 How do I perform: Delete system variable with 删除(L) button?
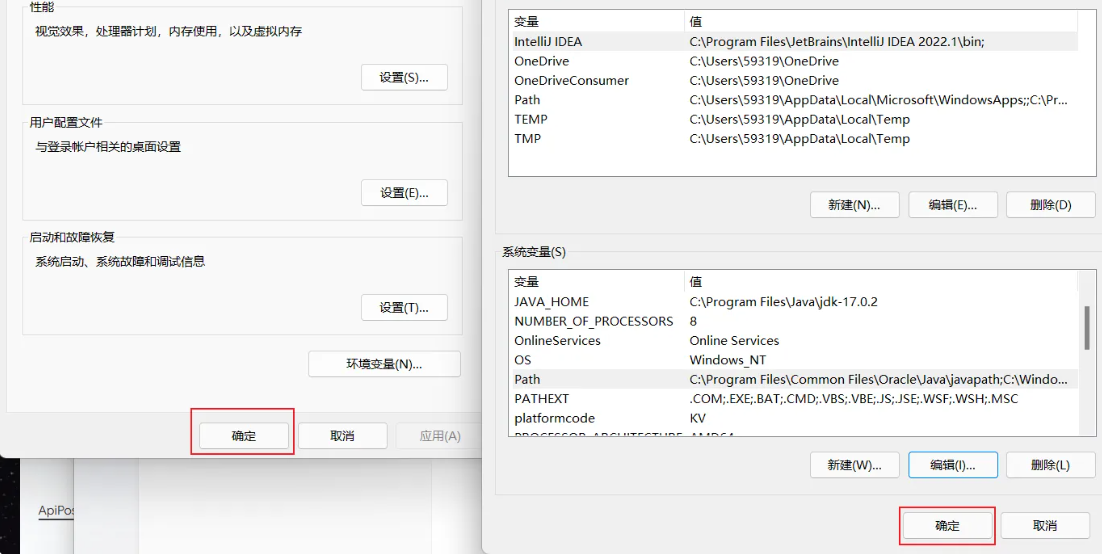[x=1050, y=465]
